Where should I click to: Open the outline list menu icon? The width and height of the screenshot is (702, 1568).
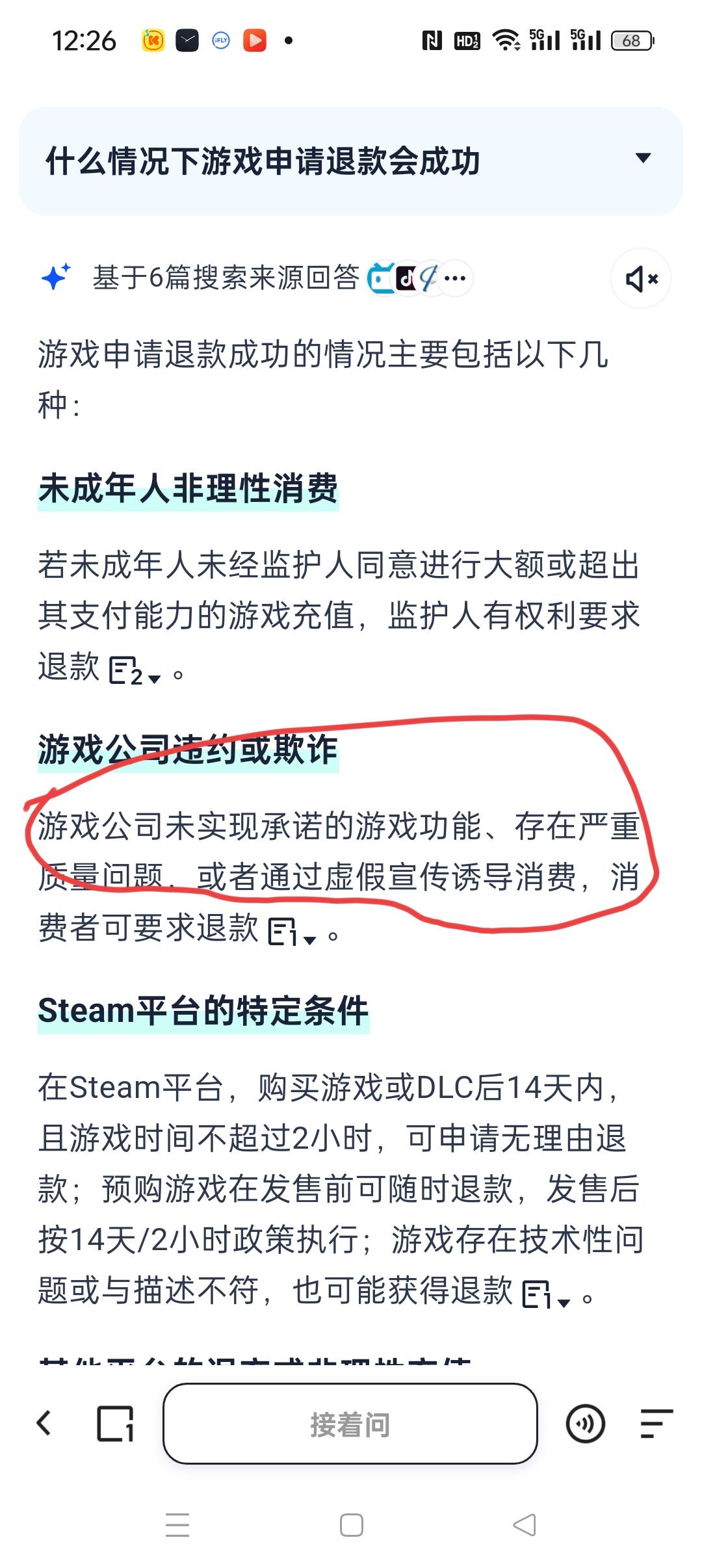[656, 1424]
